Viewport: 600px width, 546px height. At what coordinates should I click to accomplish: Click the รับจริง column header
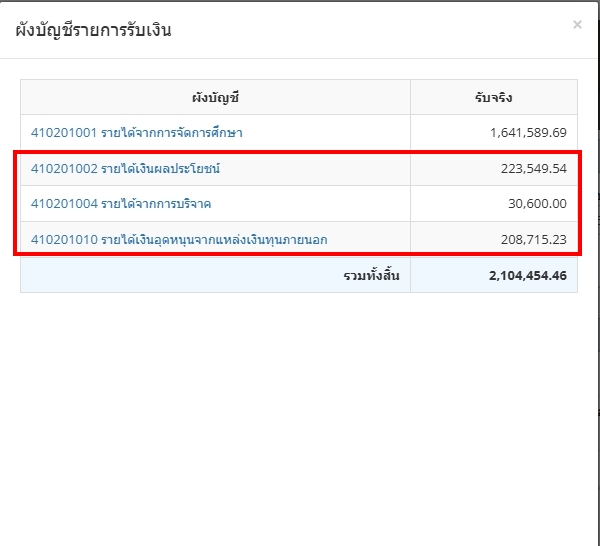pyautogui.click(x=494, y=98)
